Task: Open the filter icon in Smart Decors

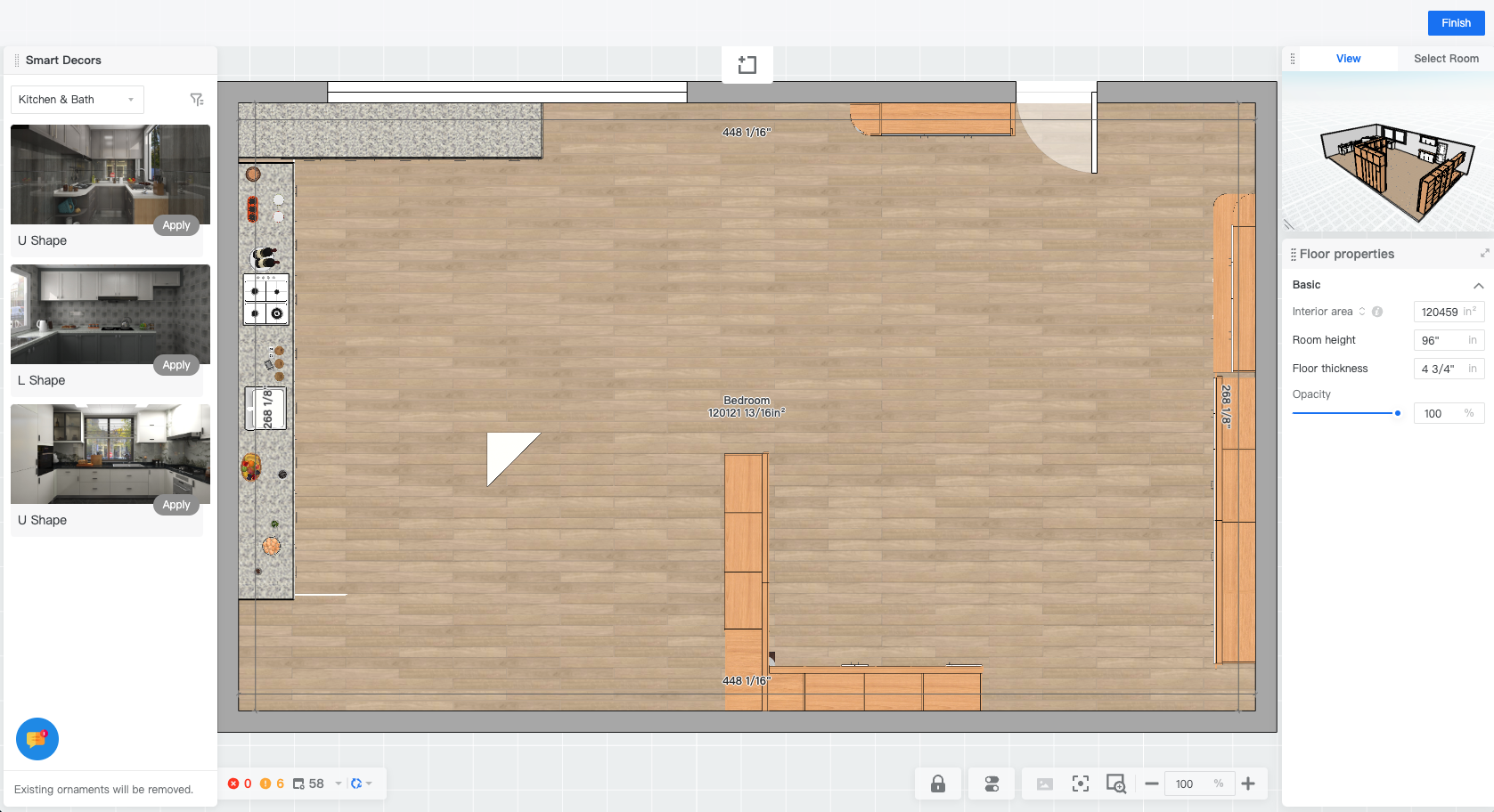Action: [x=197, y=100]
